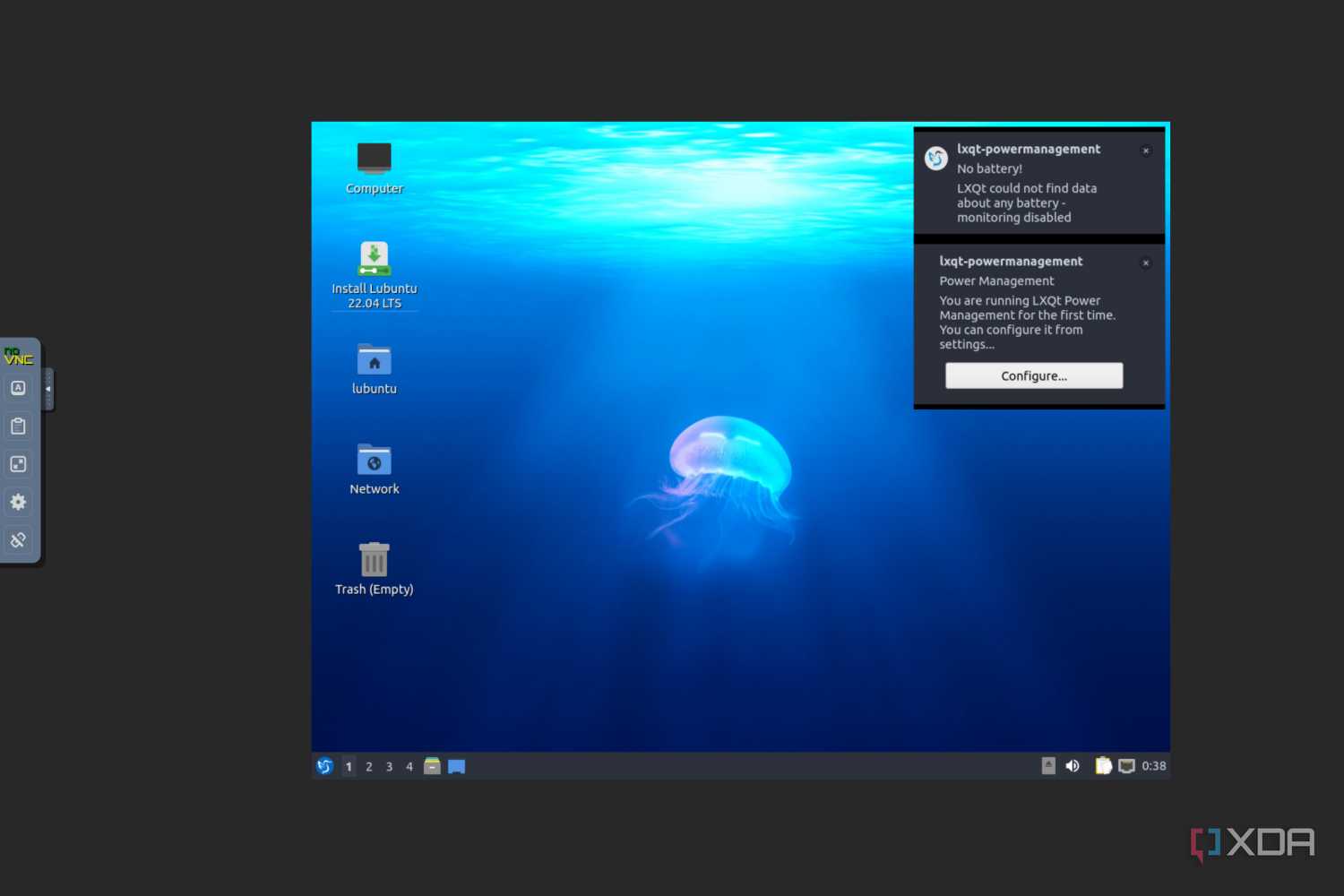Dismiss the No battery! notification
1344x896 pixels.
click(x=1146, y=151)
